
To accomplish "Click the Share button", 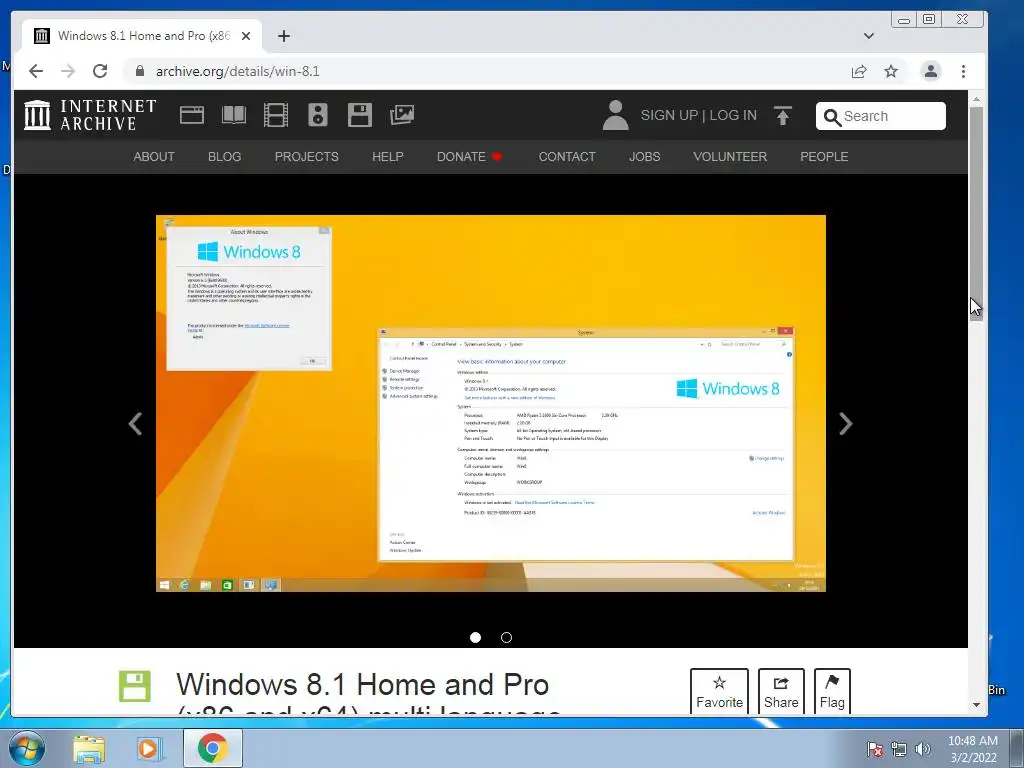I will [781, 692].
